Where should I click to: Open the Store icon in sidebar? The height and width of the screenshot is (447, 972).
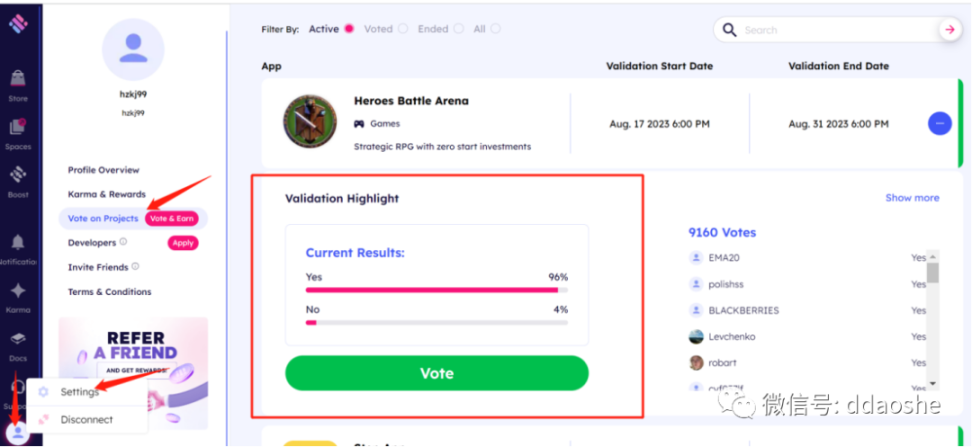click(x=17, y=79)
